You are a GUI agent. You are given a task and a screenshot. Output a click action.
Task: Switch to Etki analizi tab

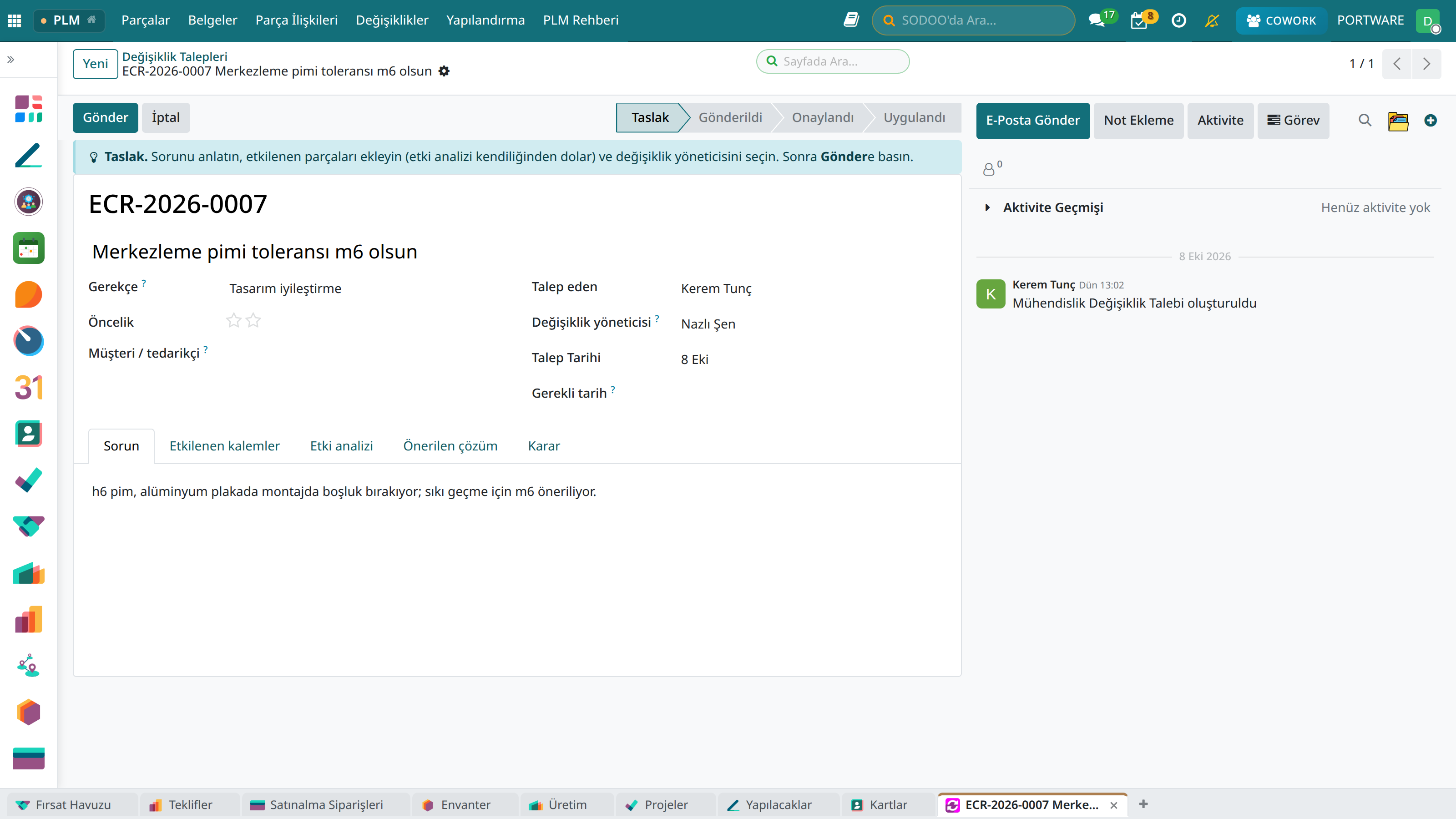tap(341, 446)
